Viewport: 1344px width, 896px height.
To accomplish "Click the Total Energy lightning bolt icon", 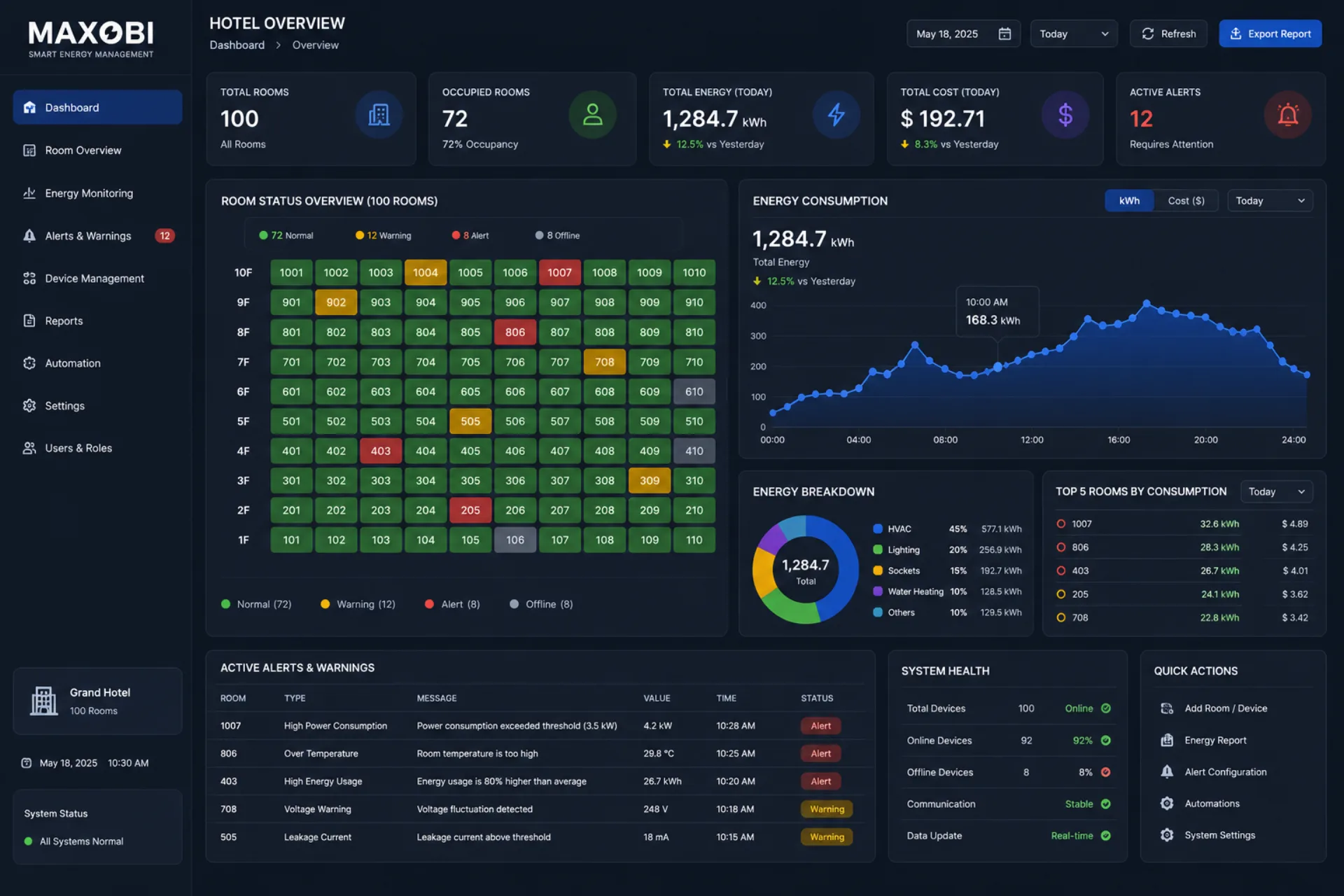I will pyautogui.click(x=836, y=115).
